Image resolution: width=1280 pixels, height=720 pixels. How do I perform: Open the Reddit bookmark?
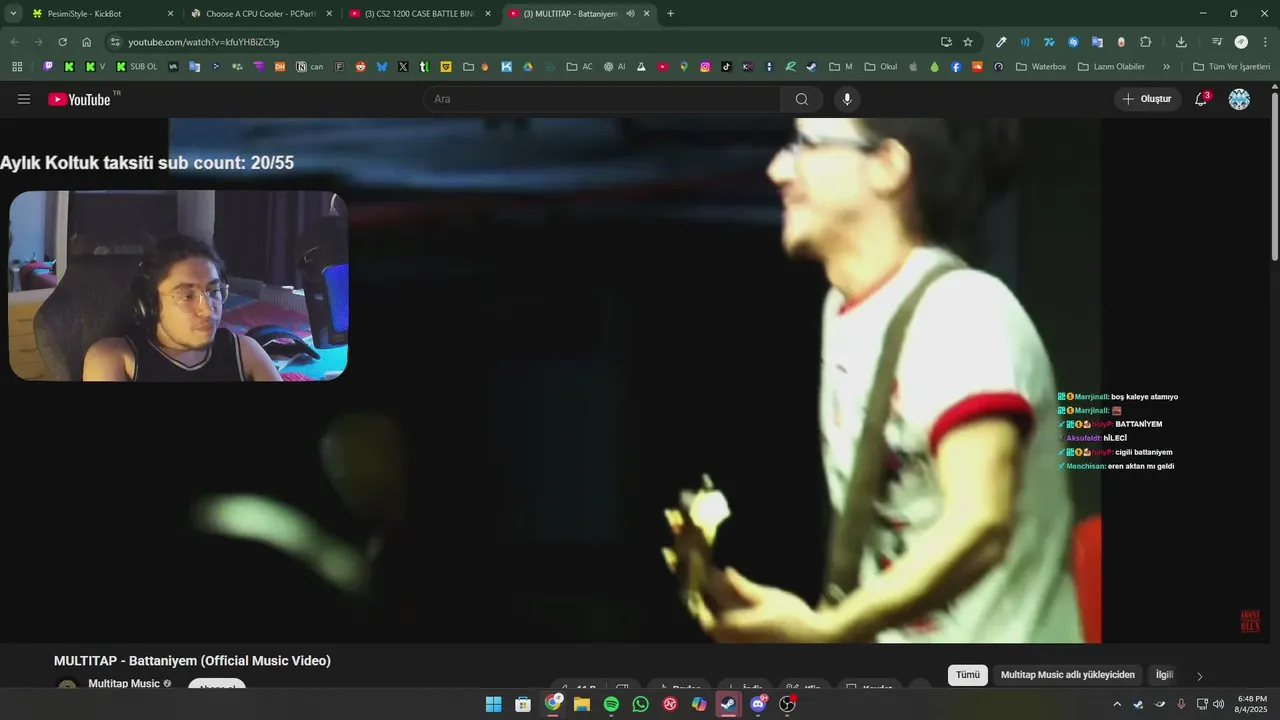click(x=360, y=67)
